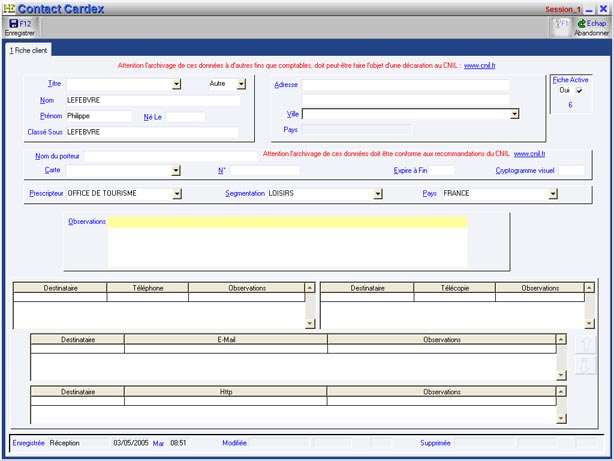The height and width of the screenshot is (461, 614).
Task: Click the Nom field containing LEFEBVRE
Action: coord(153,100)
